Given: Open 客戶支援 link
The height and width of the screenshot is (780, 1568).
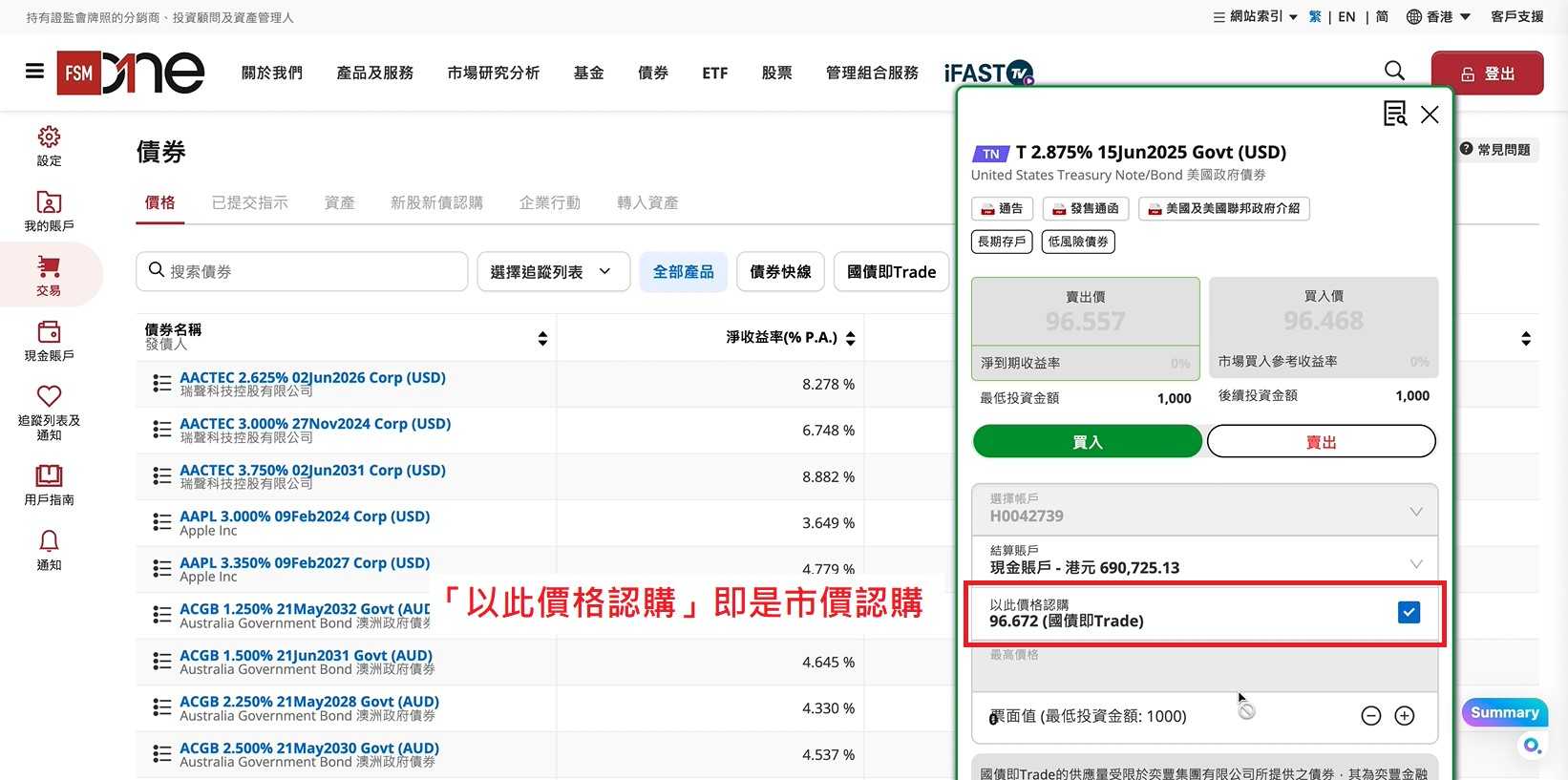Looking at the screenshot, I should pyautogui.click(x=1517, y=16).
